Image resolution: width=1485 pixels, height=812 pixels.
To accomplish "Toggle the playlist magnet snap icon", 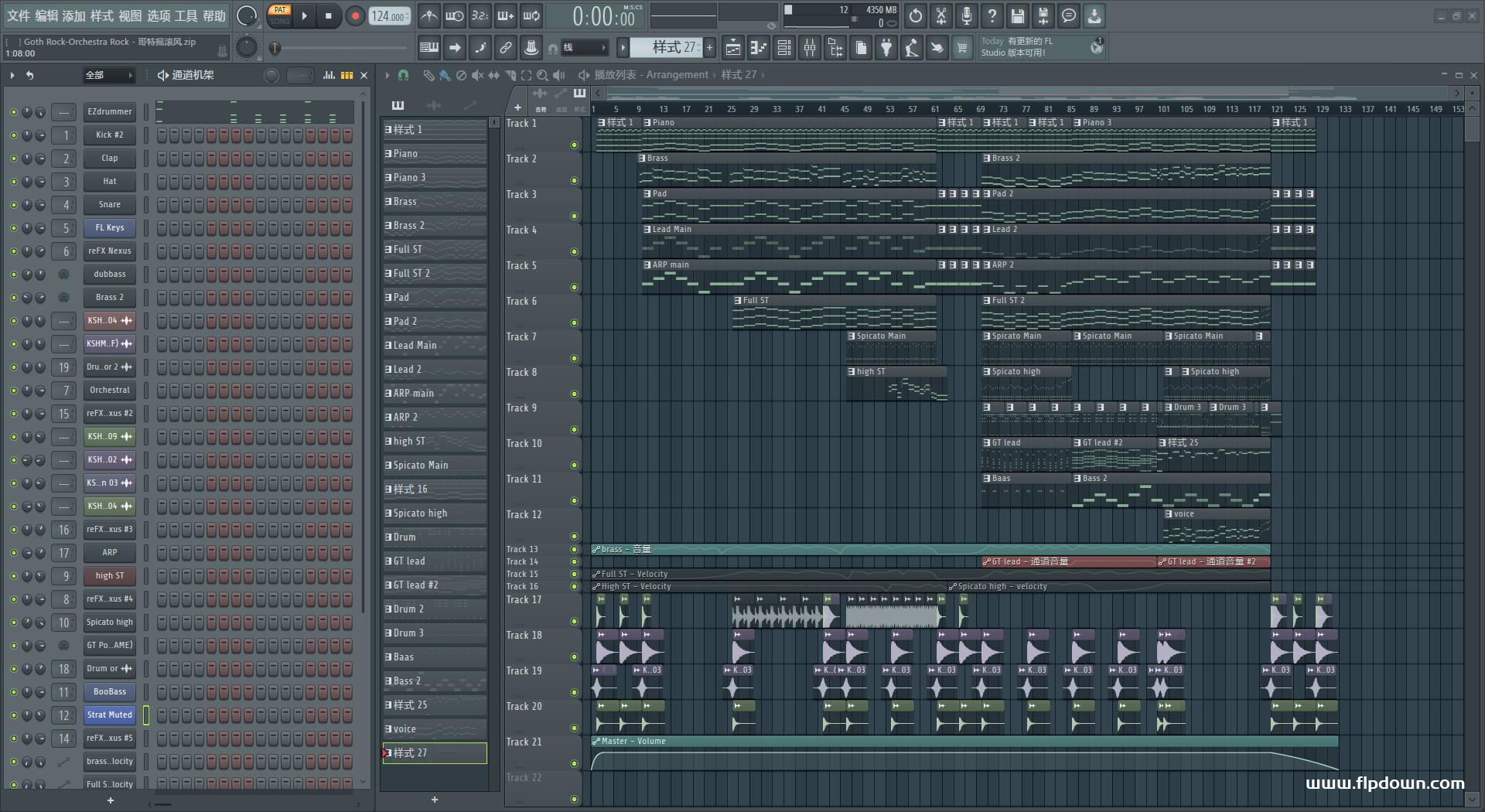I will click(403, 75).
